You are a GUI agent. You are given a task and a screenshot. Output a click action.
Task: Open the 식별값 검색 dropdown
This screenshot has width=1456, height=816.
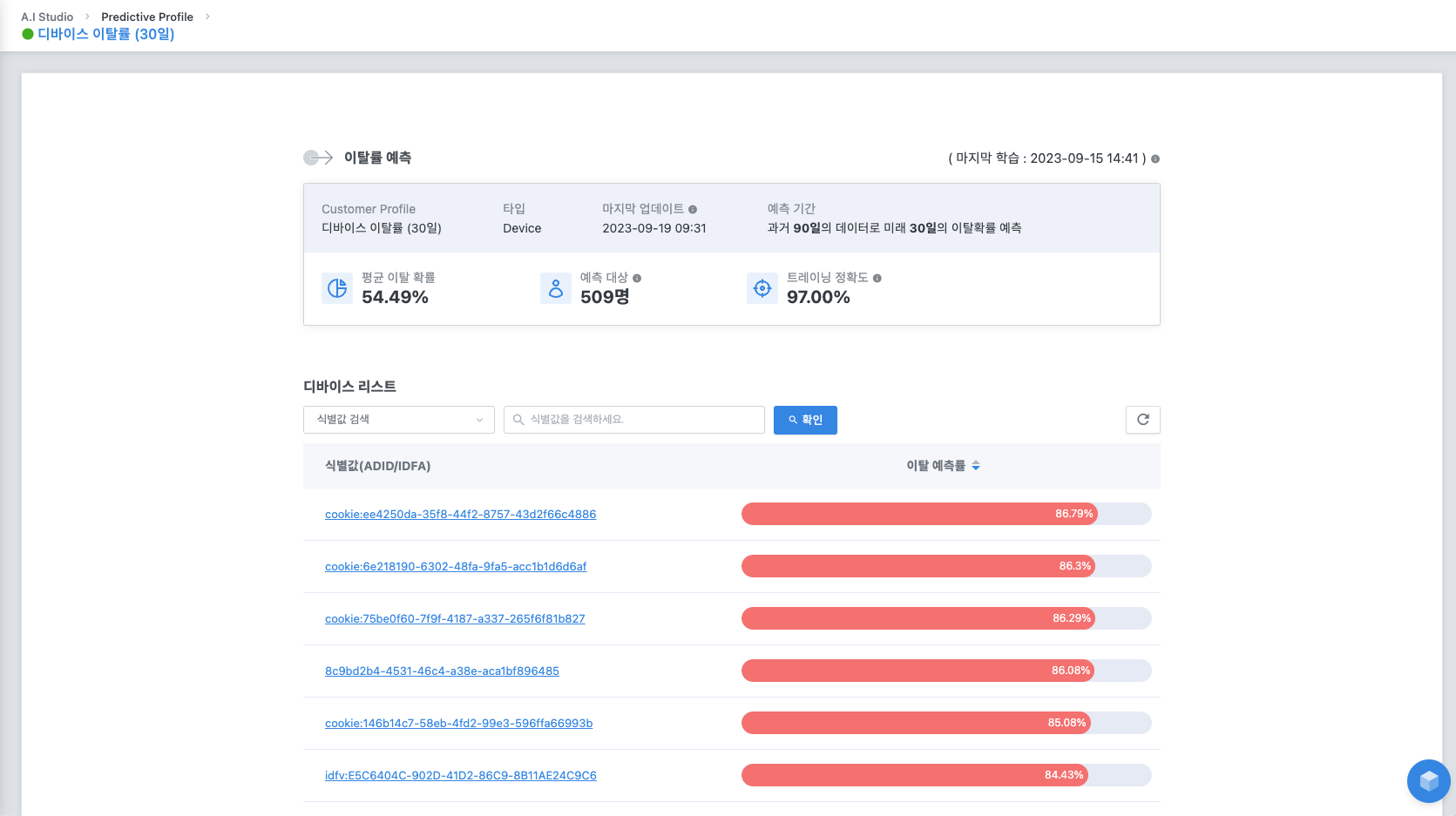(x=399, y=420)
